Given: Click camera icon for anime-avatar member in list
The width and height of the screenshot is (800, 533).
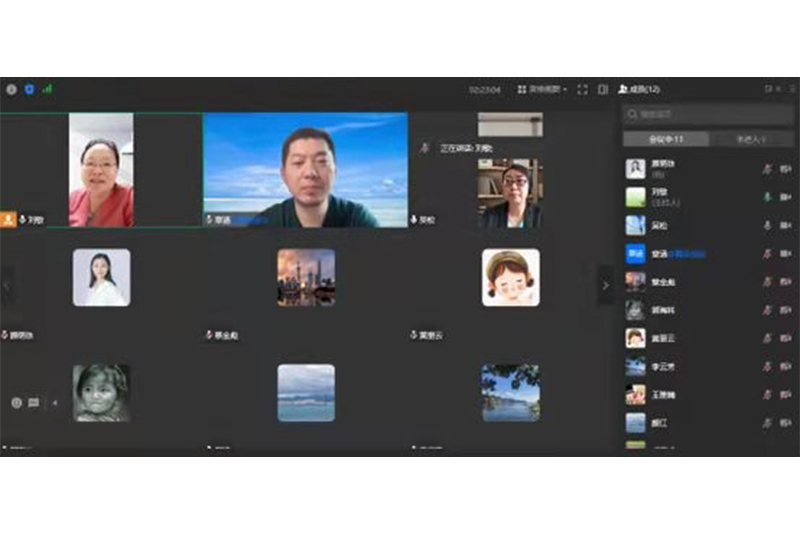Looking at the screenshot, I should point(786,394).
